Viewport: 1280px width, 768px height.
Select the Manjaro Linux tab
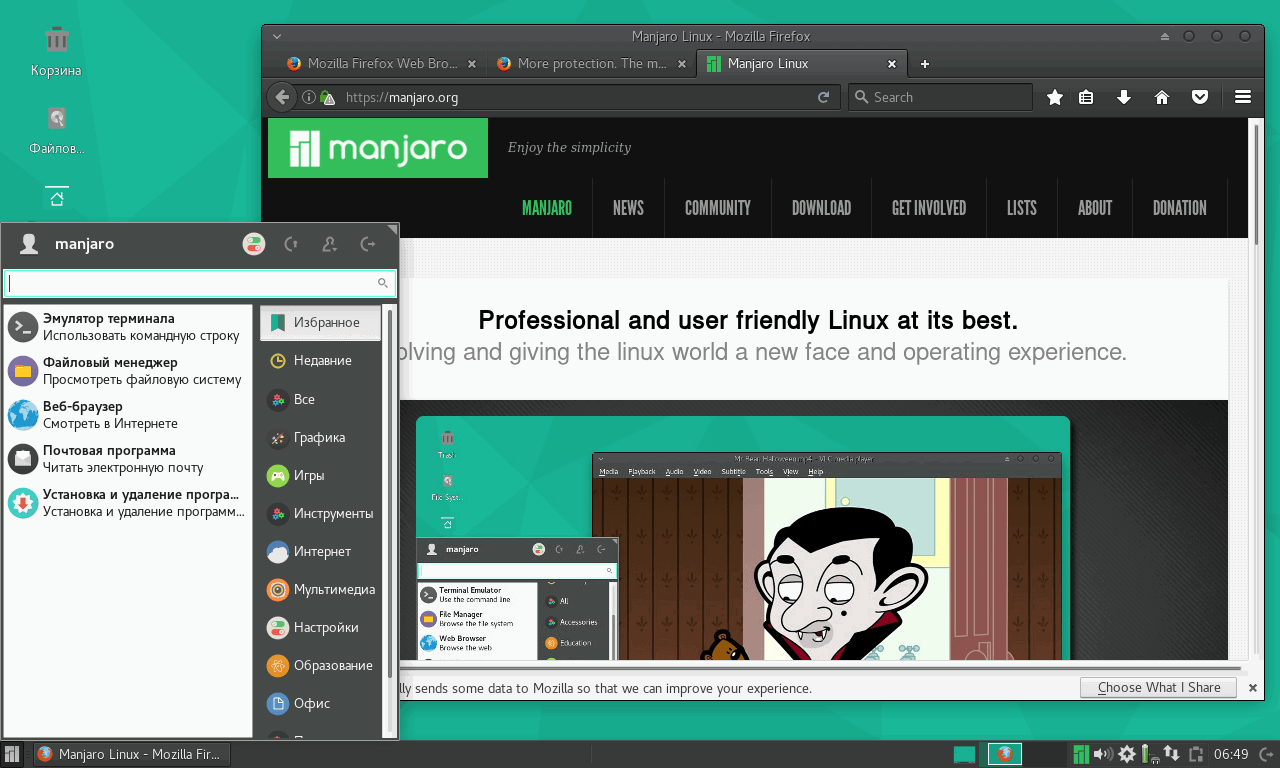tap(802, 64)
